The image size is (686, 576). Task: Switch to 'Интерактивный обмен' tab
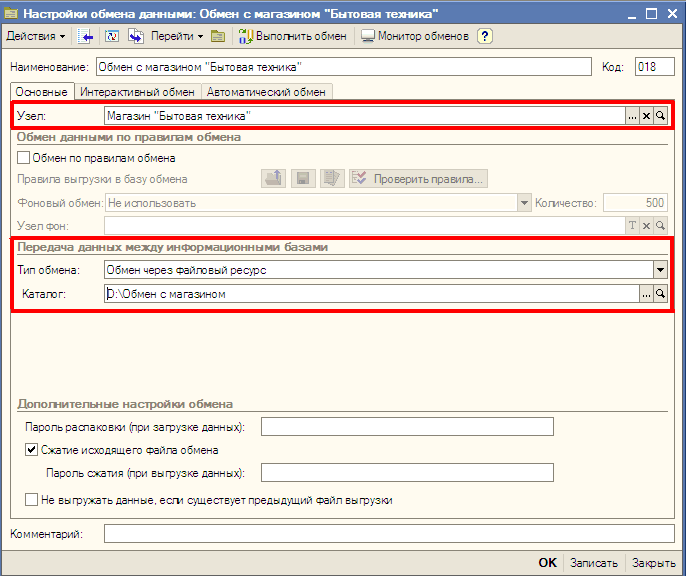pyautogui.click(x=138, y=92)
